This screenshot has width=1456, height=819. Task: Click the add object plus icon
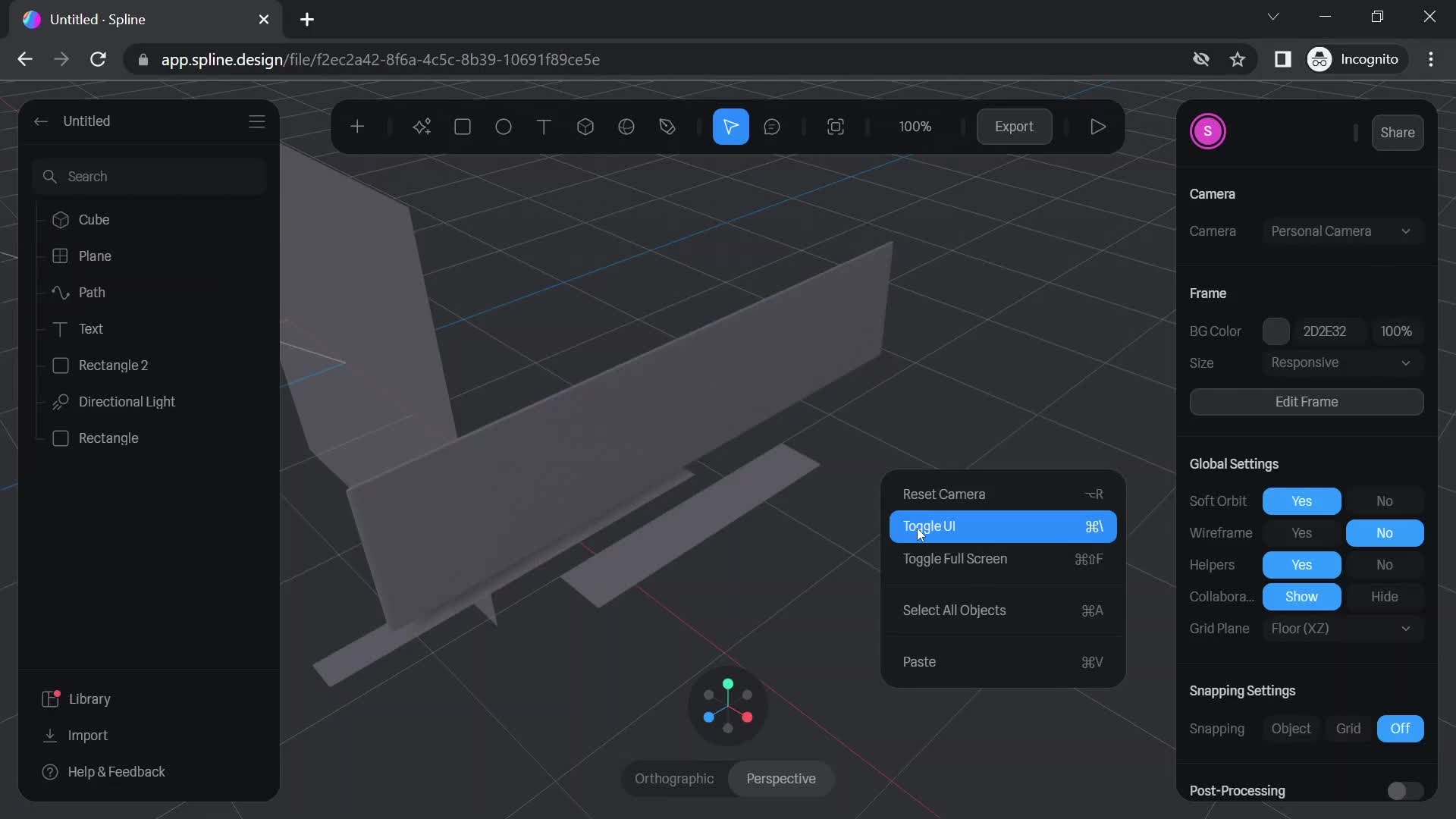[357, 127]
